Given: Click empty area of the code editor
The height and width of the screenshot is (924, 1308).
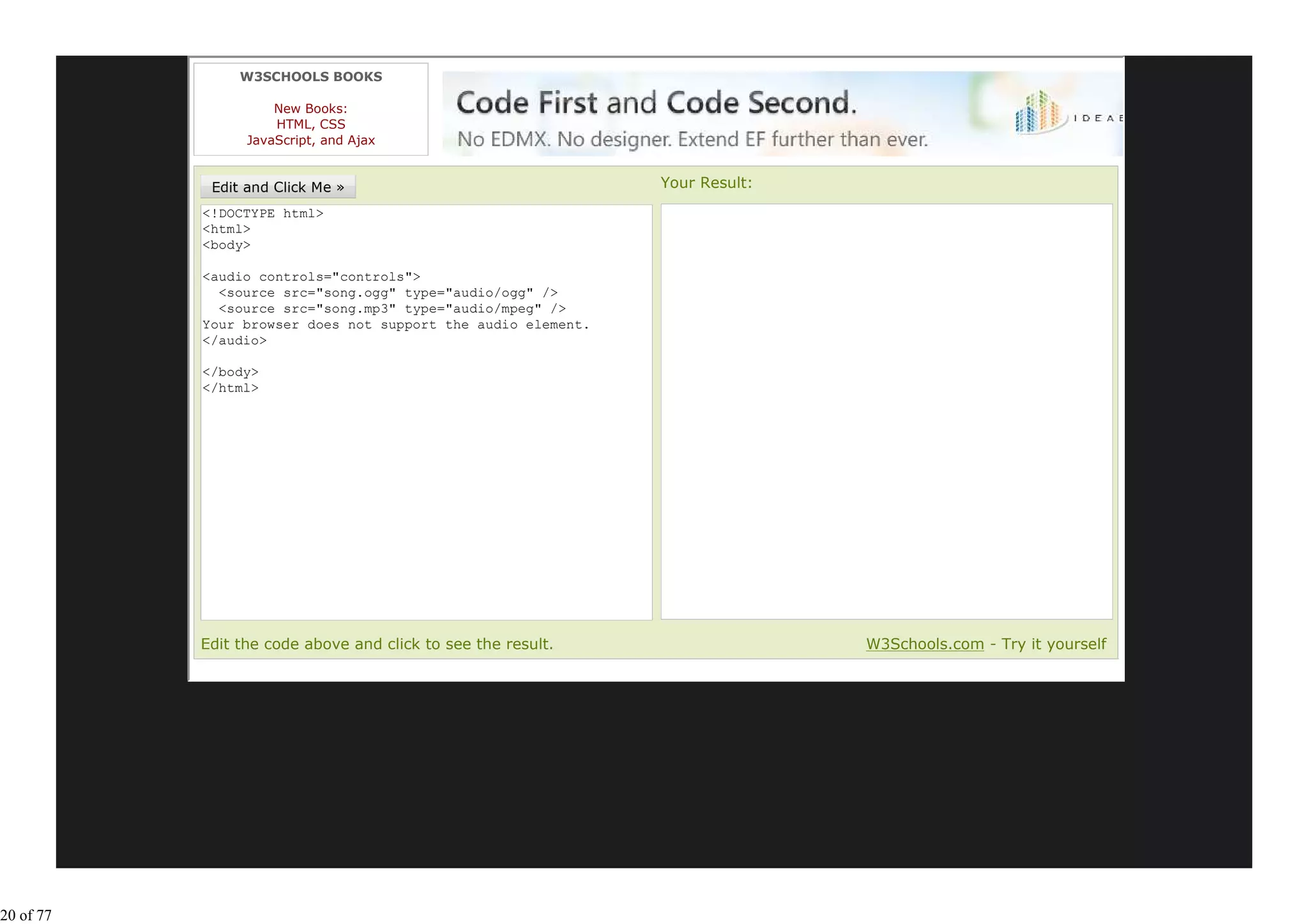Looking at the screenshot, I should click(426, 511).
